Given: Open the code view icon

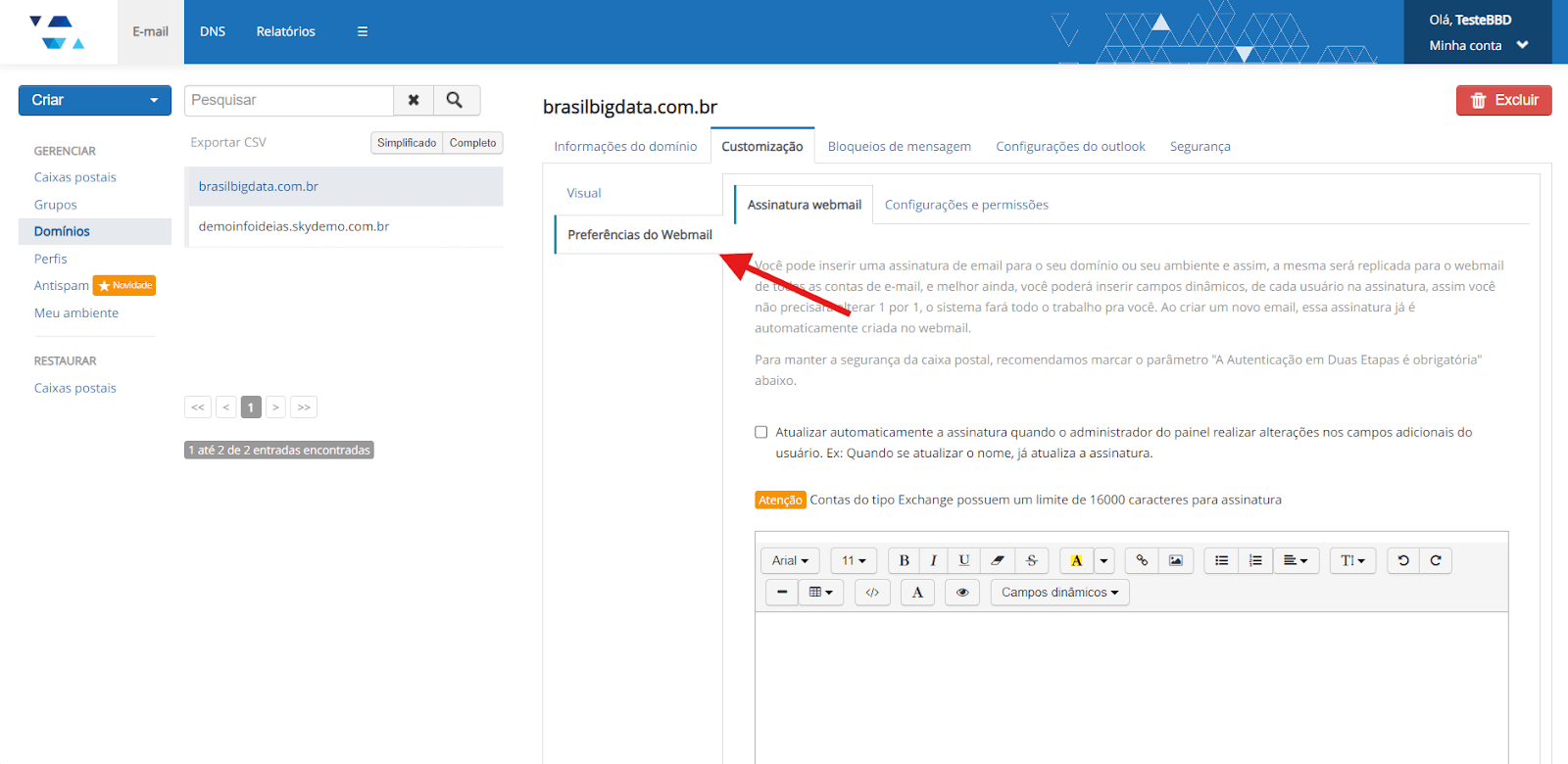Looking at the screenshot, I should coord(872,593).
